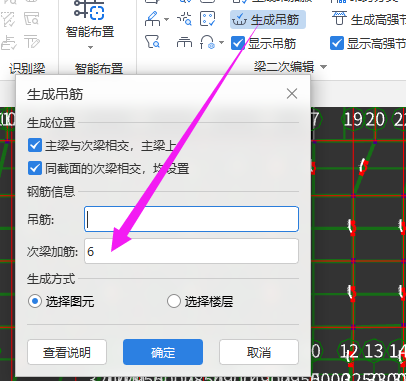
Task: Expand the arc beam icon dropdown arrow
Action: tap(221, 43)
